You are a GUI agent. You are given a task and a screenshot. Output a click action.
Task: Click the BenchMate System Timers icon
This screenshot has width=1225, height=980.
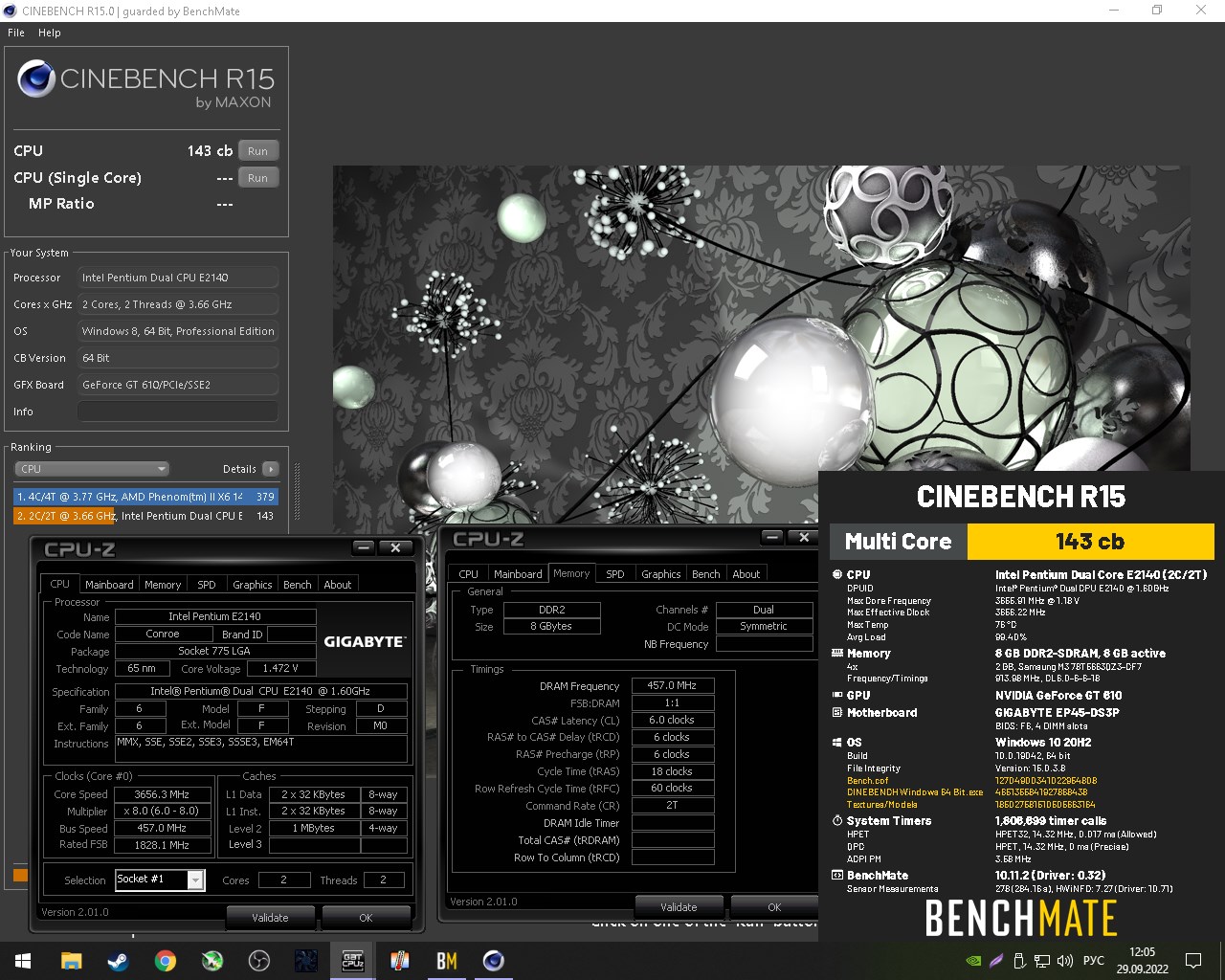pyautogui.click(x=837, y=821)
